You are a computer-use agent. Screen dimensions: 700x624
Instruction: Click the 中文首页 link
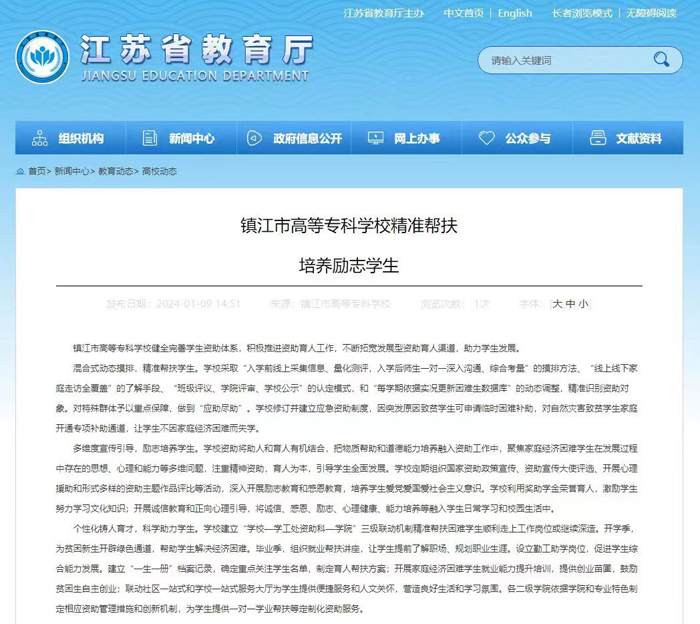coord(463,13)
